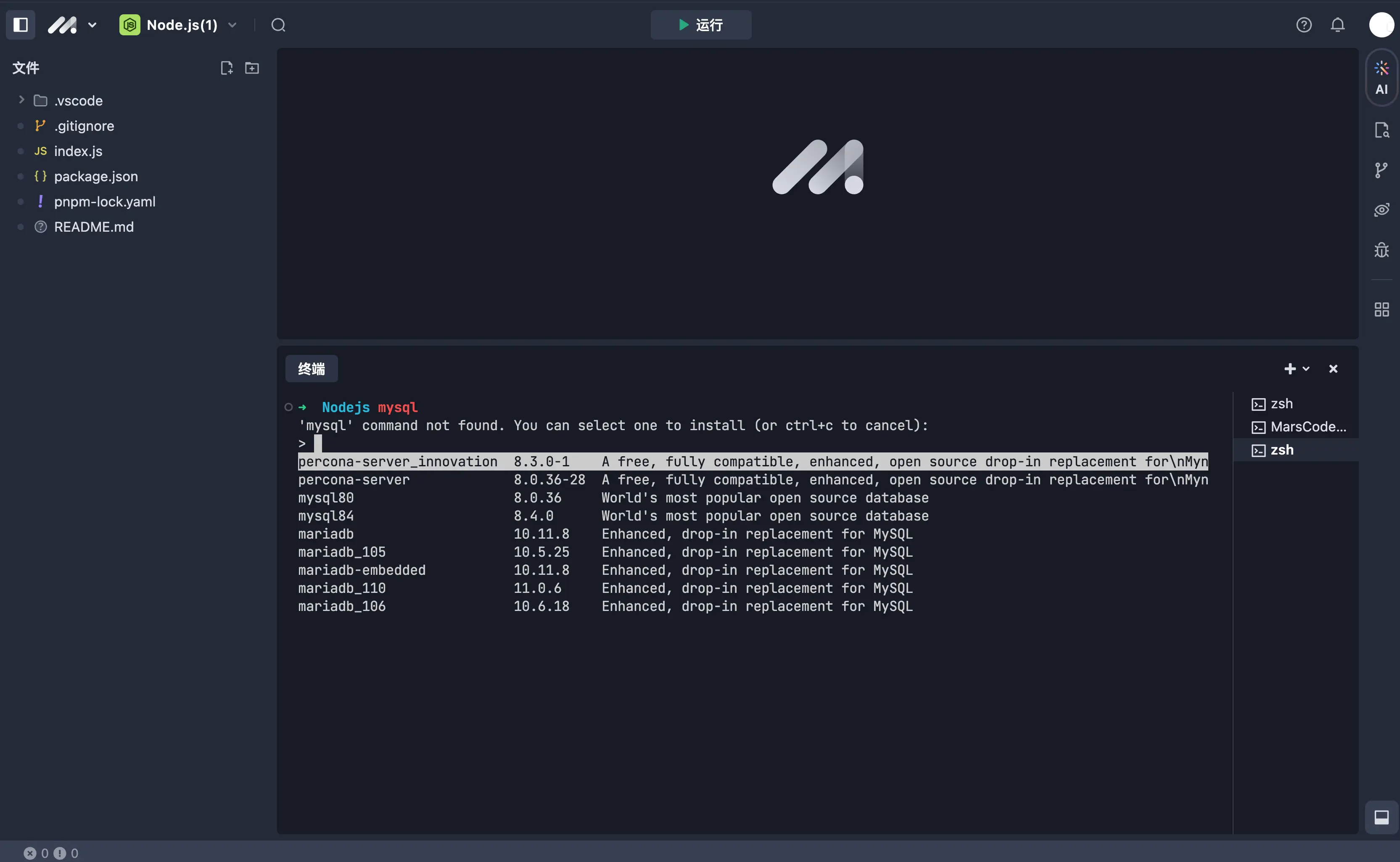
Task: Open the dropdown next to MarsCode logo
Action: pyautogui.click(x=92, y=25)
